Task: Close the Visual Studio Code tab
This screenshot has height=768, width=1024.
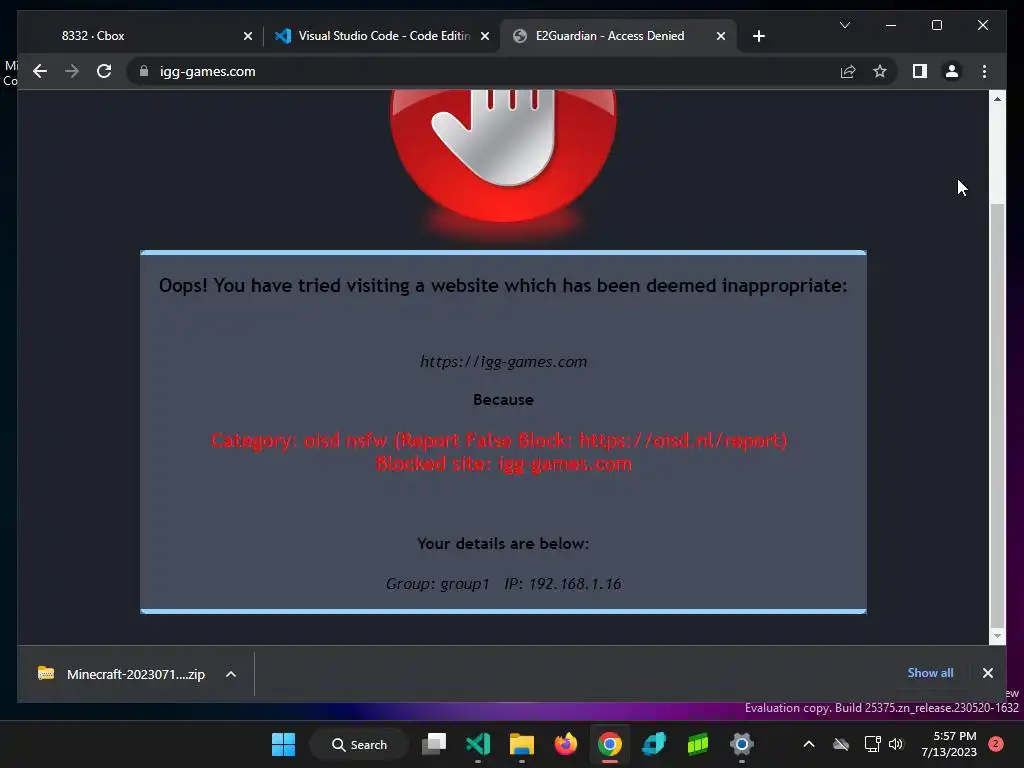Action: [485, 37]
